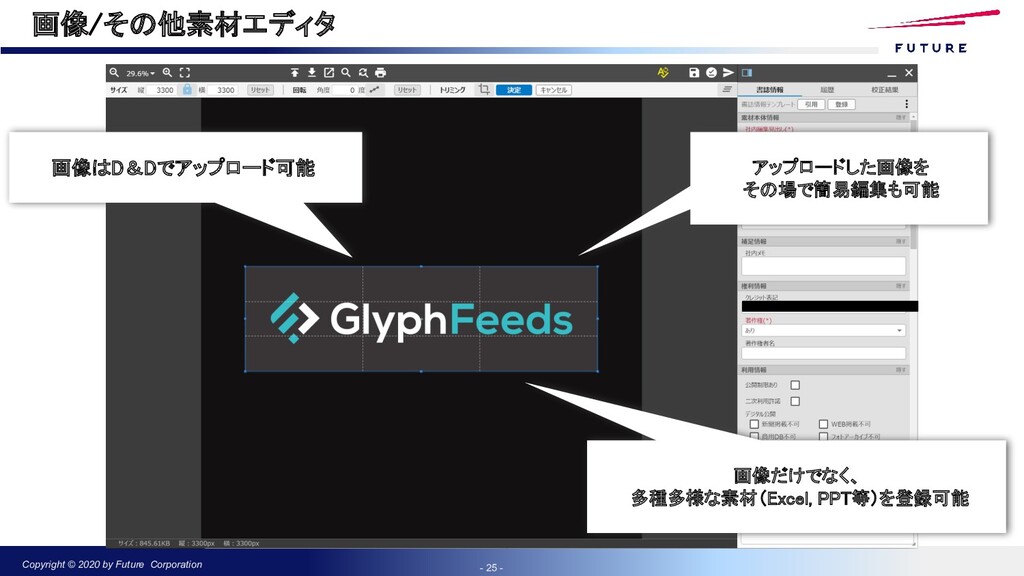Close the editor window with X
Viewport: 1024px width, 576px height.
click(x=908, y=72)
